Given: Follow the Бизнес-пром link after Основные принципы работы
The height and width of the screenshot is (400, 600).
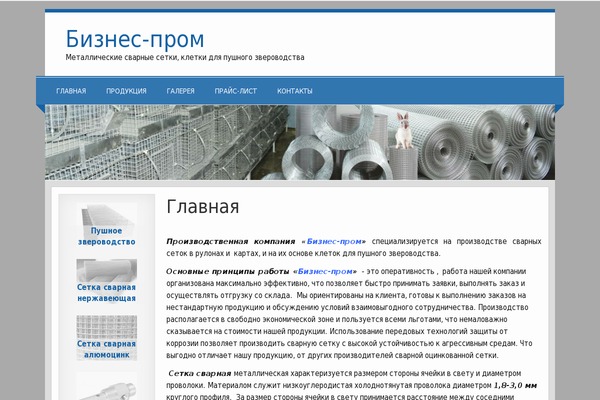Looking at the screenshot, I should [x=325, y=271].
